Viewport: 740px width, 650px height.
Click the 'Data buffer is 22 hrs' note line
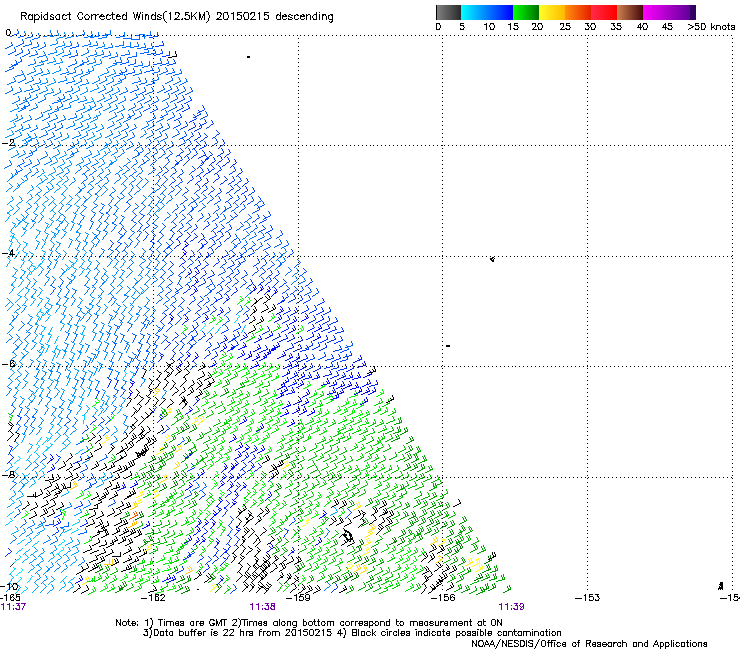tap(352, 633)
